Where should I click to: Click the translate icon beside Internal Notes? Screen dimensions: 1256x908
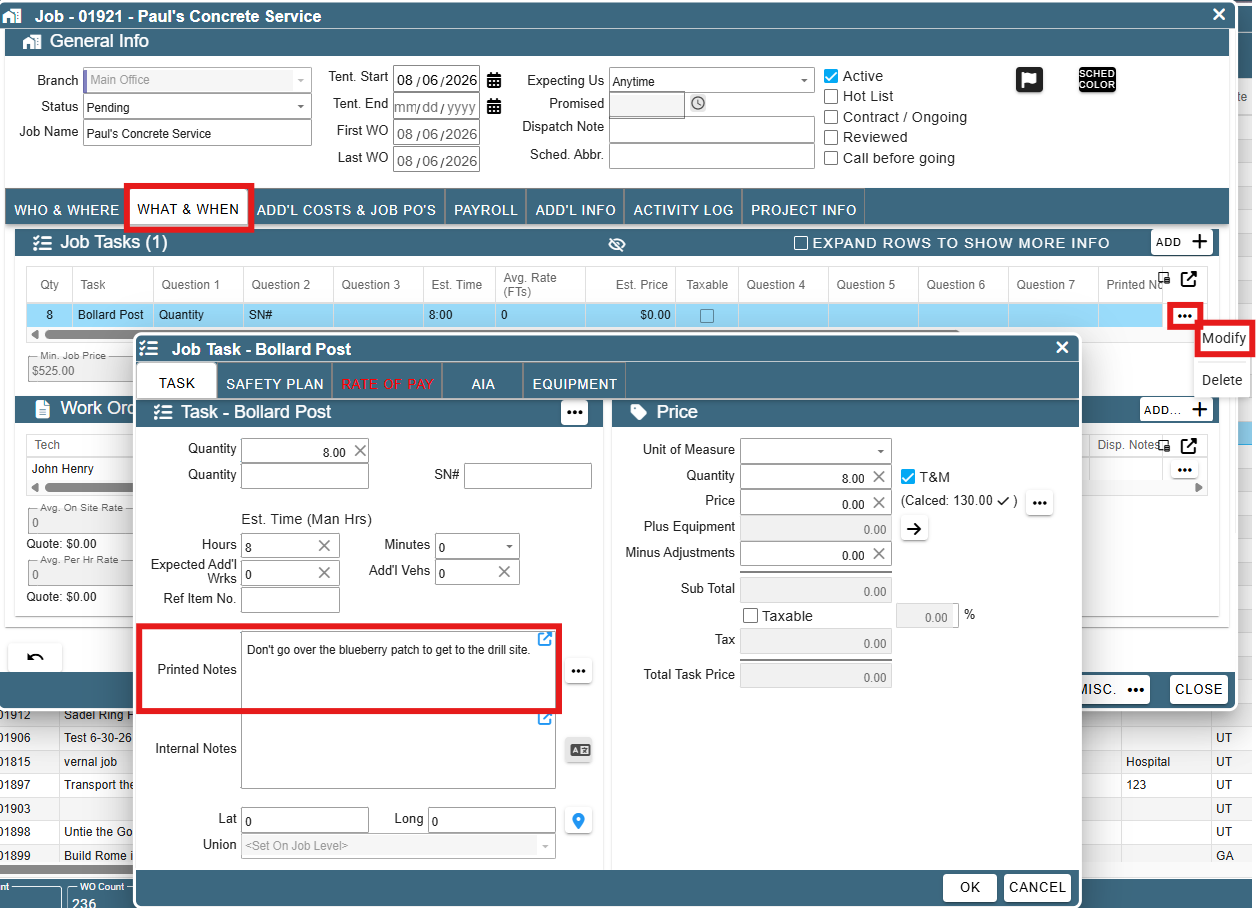tap(579, 749)
